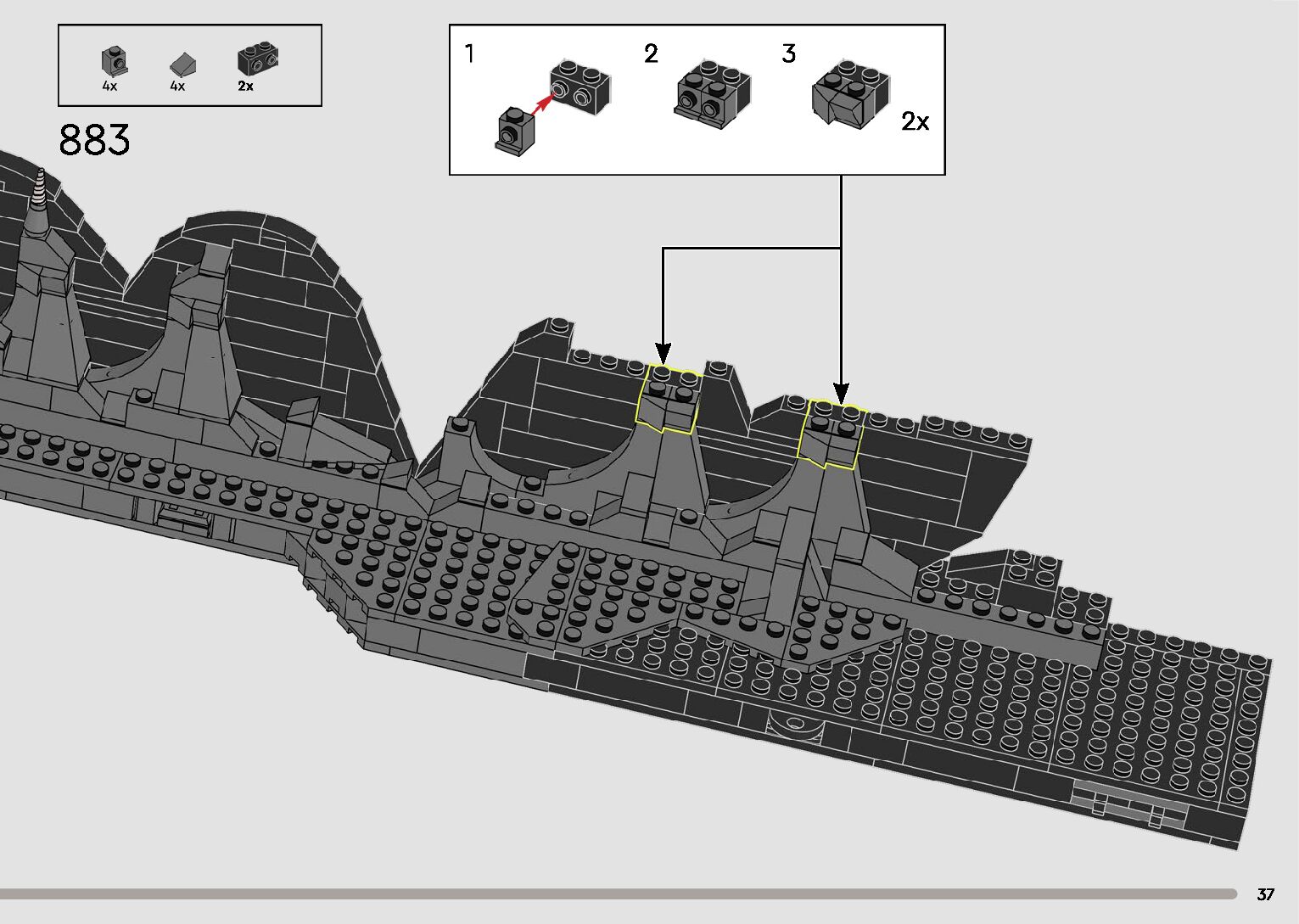Click the sub-step number 1 label

click(x=469, y=54)
